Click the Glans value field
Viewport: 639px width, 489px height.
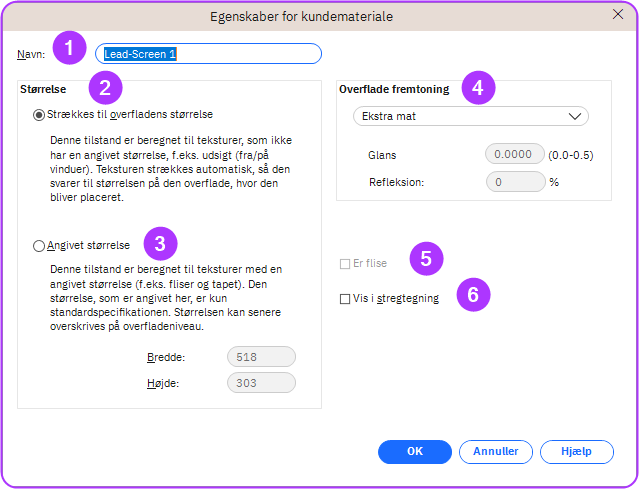point(514,154)
